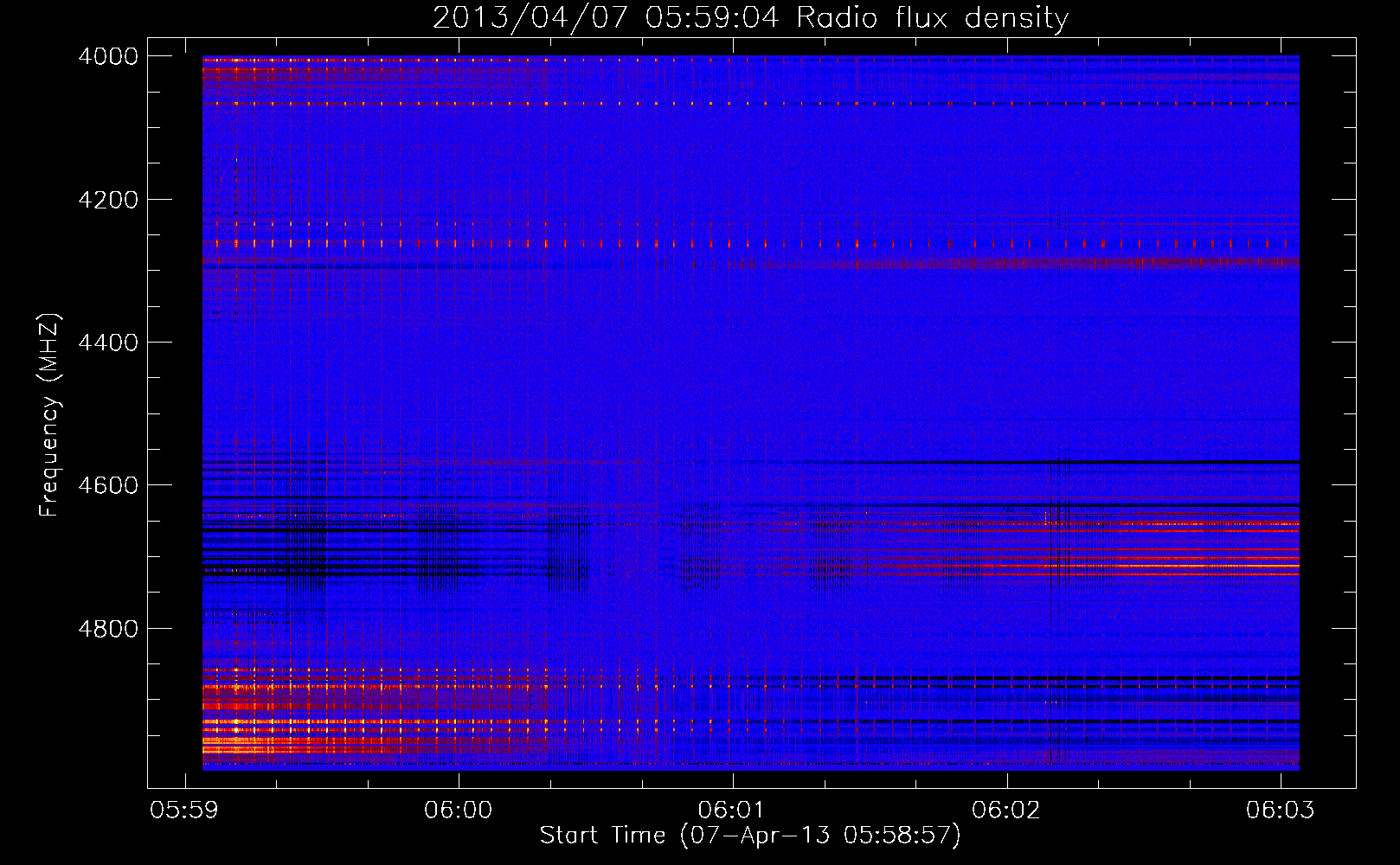This screenshot has height=865, width=1400.
Task: Click the 06:03 time tick label
Action: [1281, 810]
